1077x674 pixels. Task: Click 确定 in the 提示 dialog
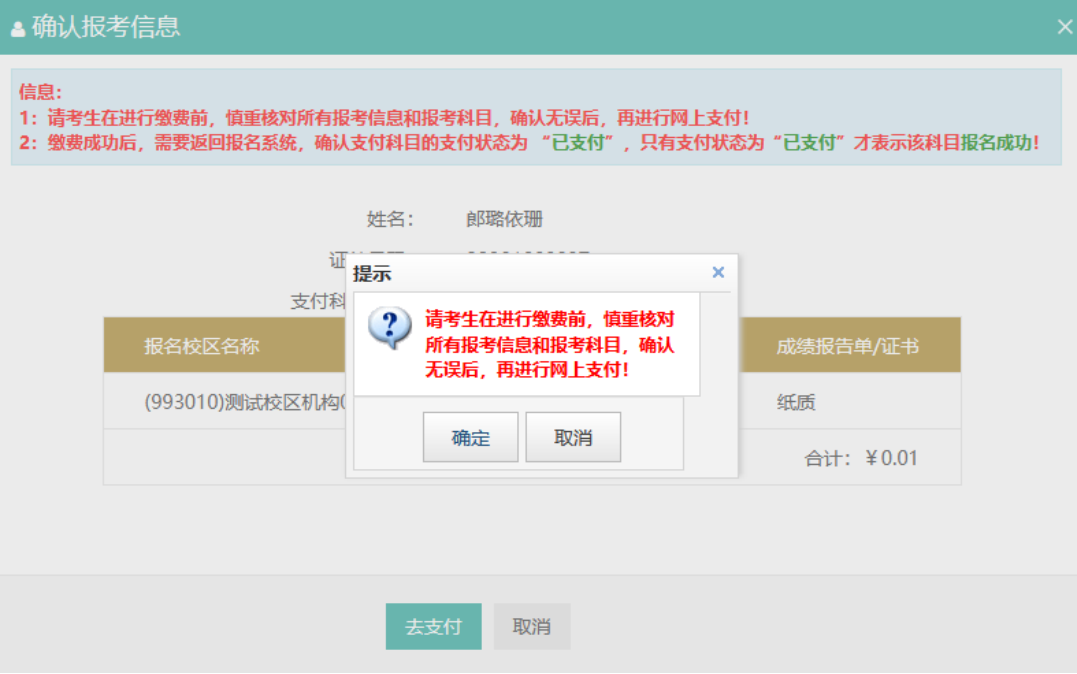pos(470,437)
